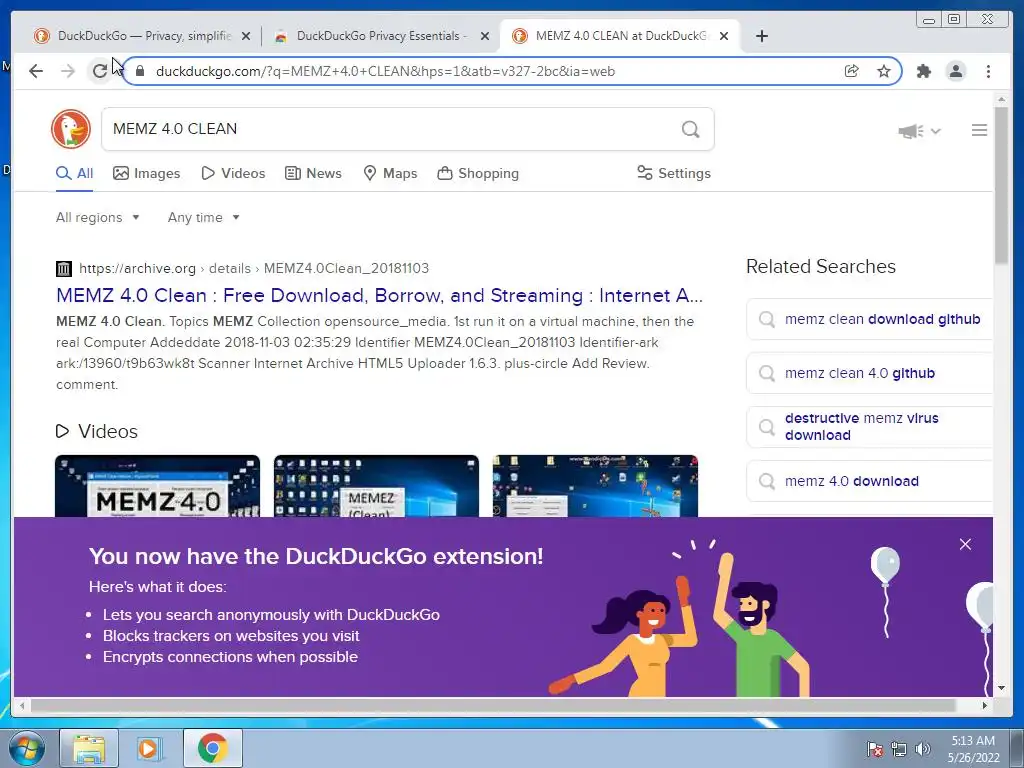Click the browser address bar URL
This screenshot has height=768, width=1024.
coord(385,71)
